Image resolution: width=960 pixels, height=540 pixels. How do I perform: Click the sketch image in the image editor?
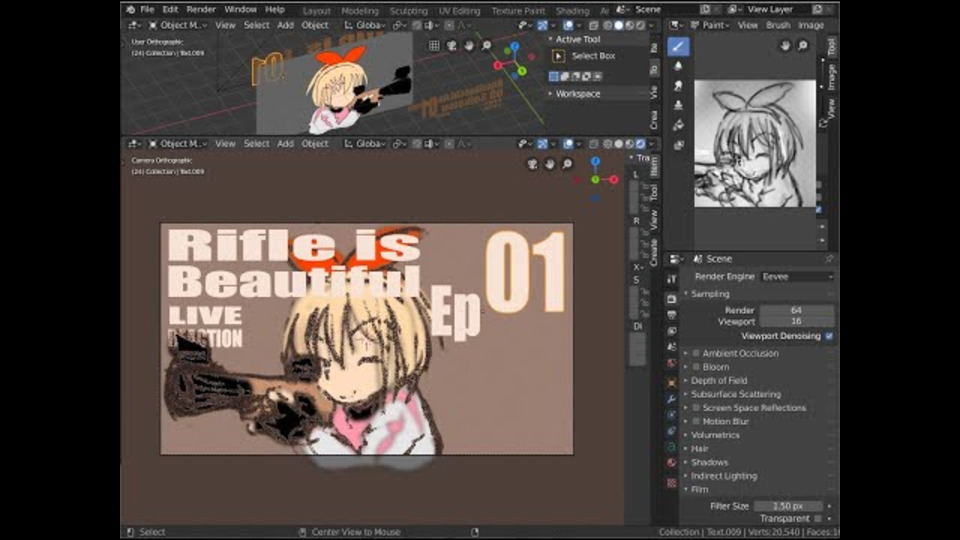pyautogui.click(x=755, y=144)
